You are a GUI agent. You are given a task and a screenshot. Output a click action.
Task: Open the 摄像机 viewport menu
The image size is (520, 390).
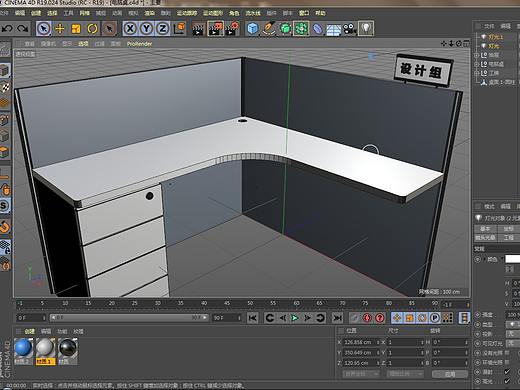pos(49,44)
